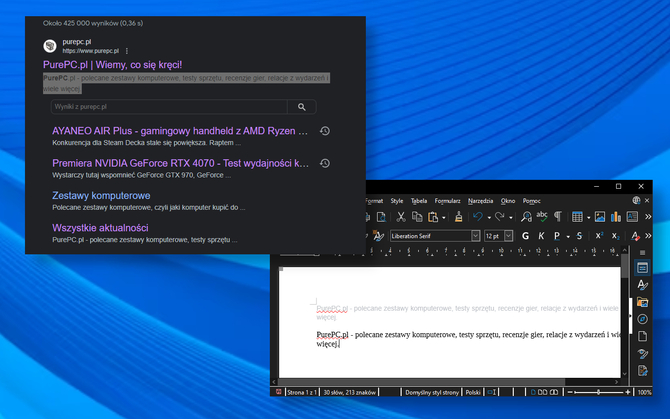Screen dimensions: 670x419
Task: Open the Paste options dropdown arrow
Action: click(444, 217)
